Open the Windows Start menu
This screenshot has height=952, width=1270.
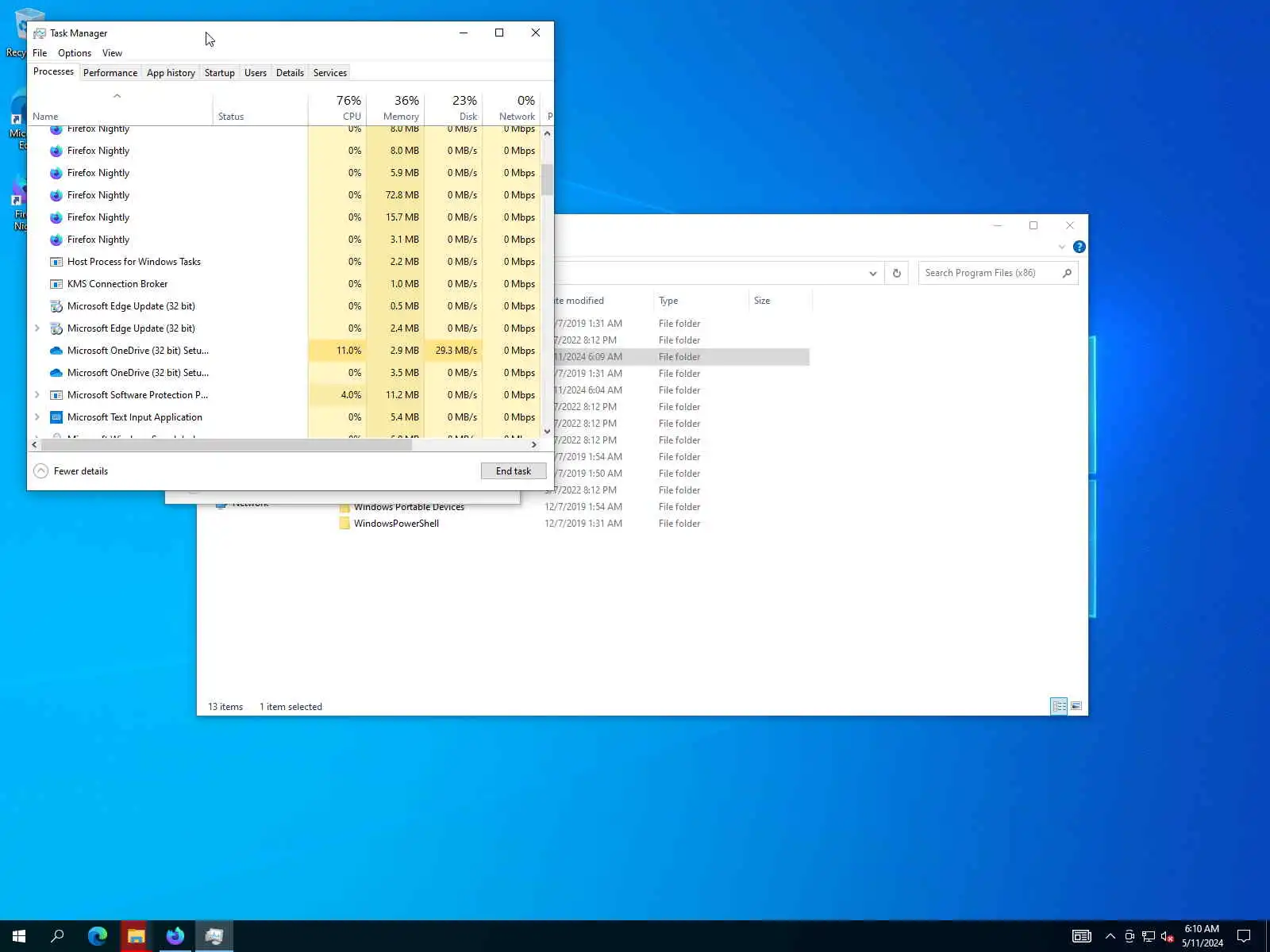coord(19,936)
